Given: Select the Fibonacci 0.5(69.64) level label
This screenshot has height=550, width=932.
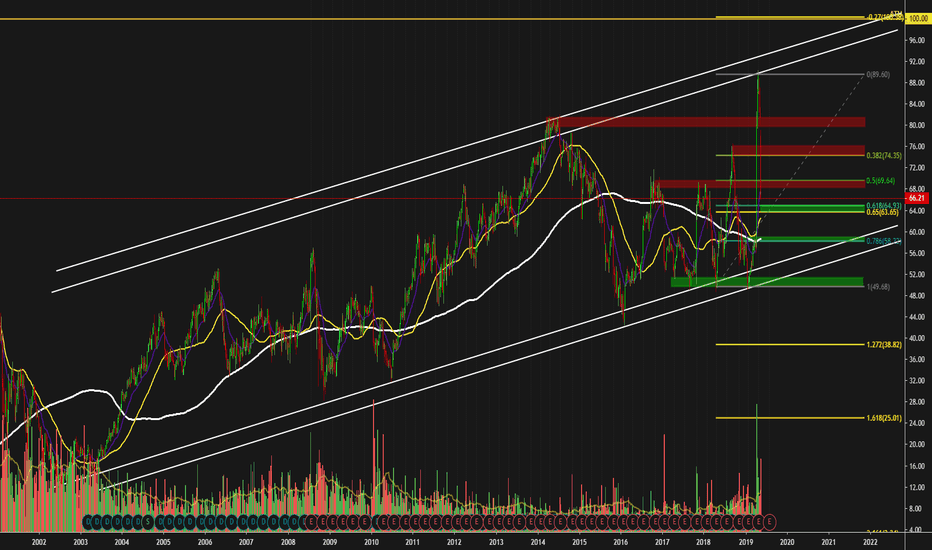Looking at the screenshot, I should pos(880,181).
